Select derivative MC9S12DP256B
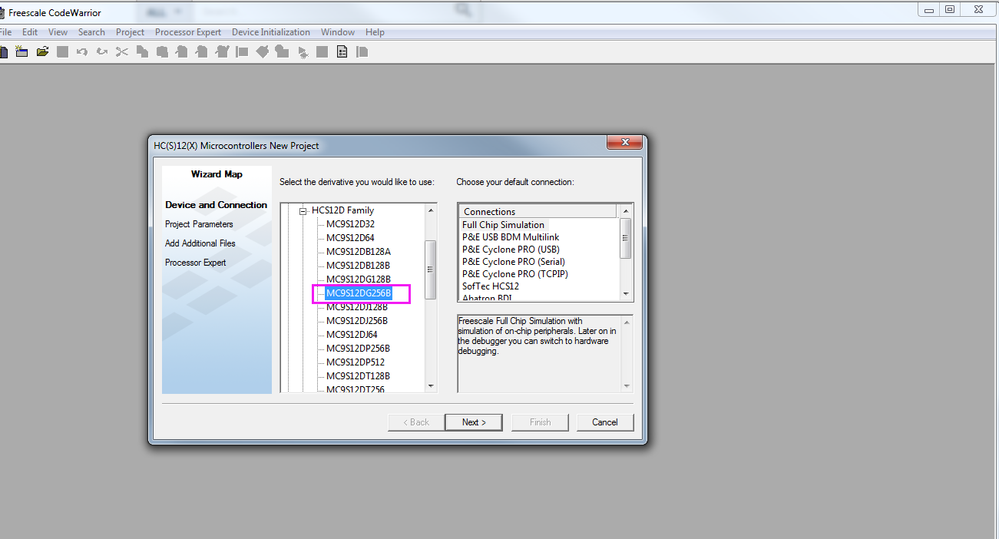The width and height of the screenshot is (999, 539). click(358, 349)
